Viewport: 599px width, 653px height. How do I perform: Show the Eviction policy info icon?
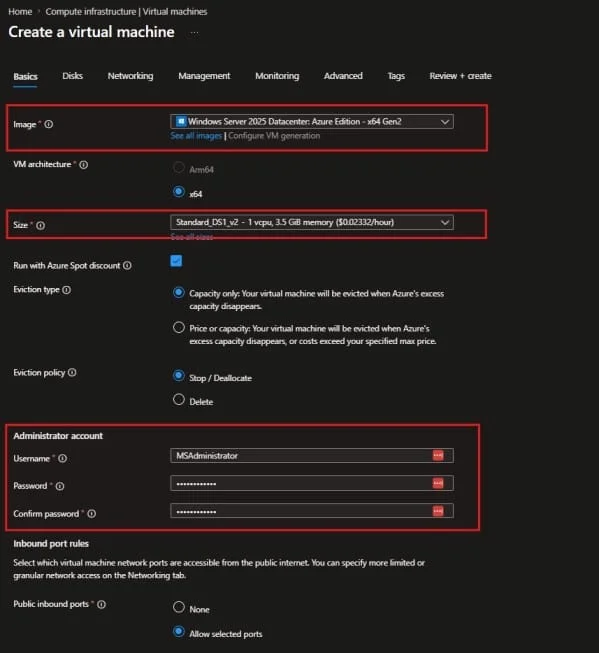coord(72,372)
